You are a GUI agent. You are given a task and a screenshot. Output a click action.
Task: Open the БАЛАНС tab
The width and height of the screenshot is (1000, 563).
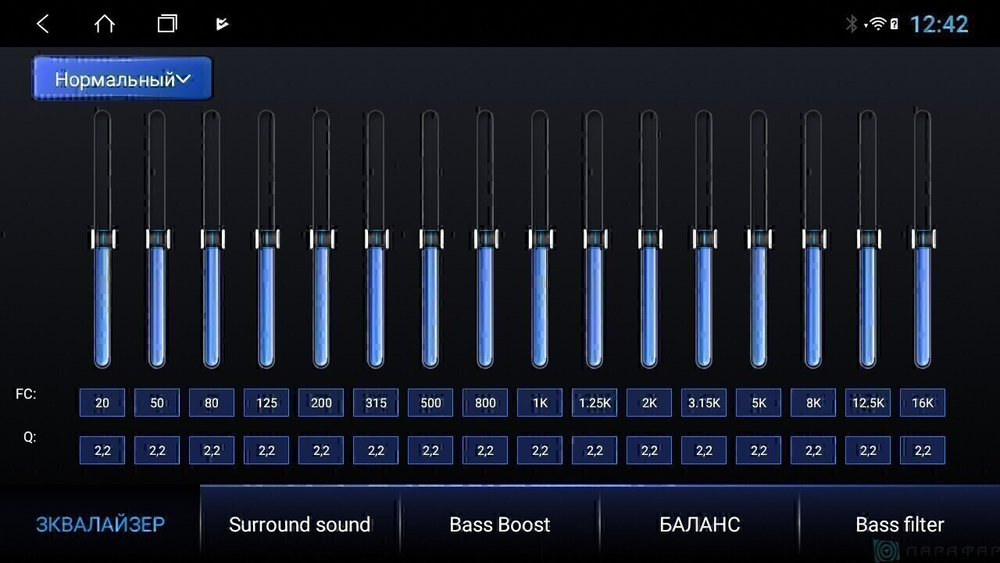(x=699, y=524)
